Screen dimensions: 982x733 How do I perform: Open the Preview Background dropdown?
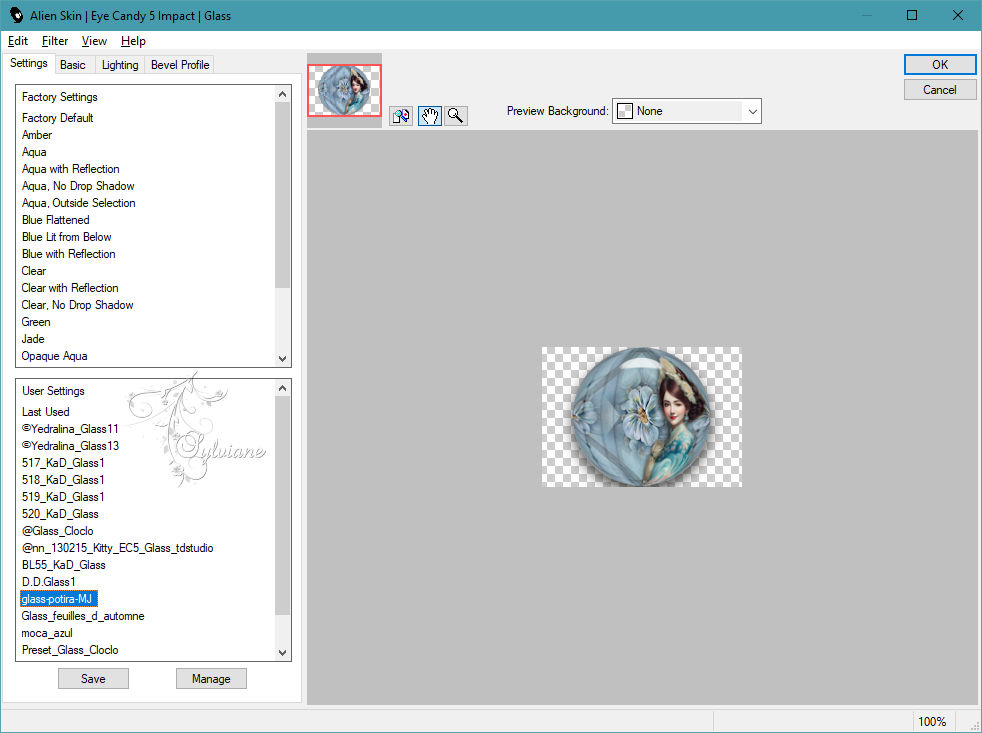pyautogui.click(x=686, y=111)
